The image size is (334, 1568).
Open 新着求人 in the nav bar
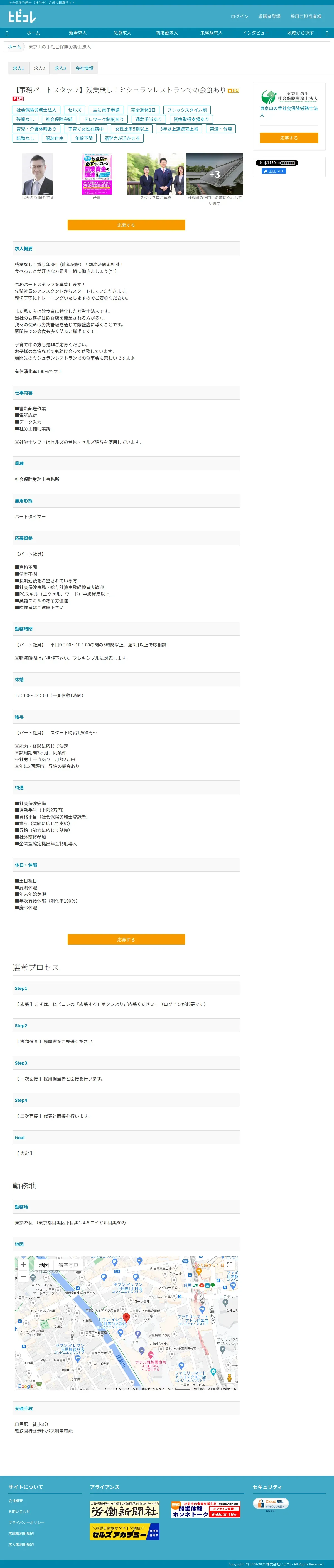[x=78, y=33]
